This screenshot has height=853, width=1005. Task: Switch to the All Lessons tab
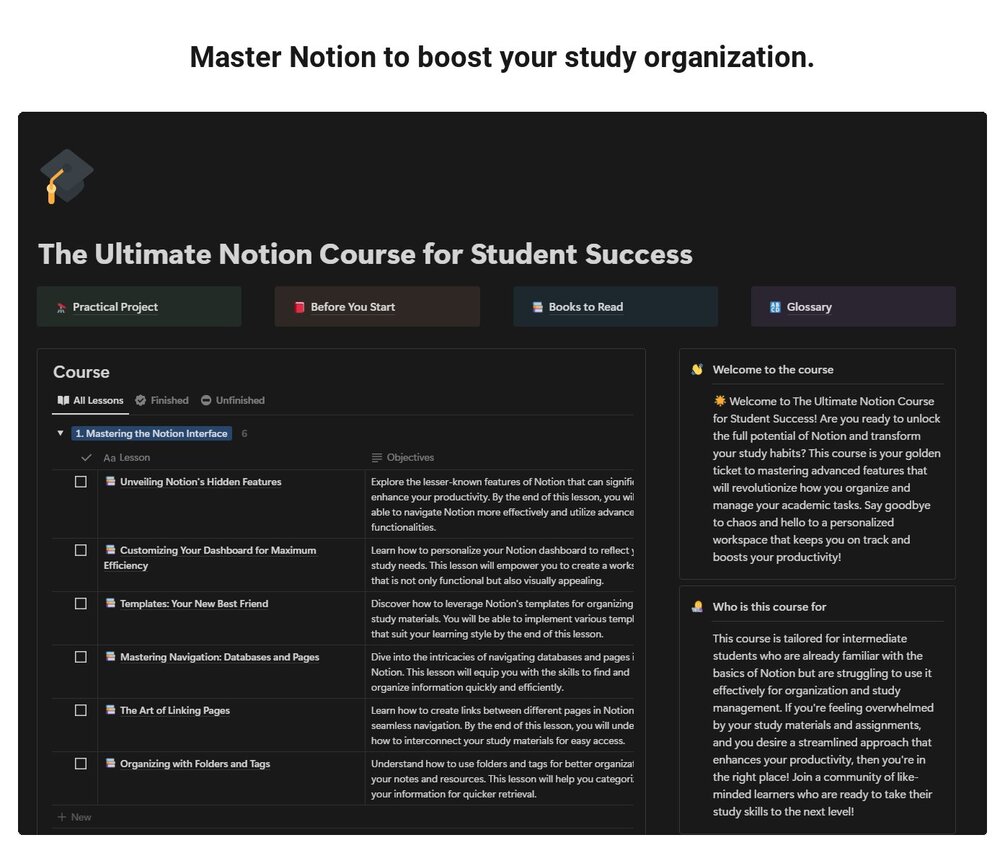coord(90,401)
